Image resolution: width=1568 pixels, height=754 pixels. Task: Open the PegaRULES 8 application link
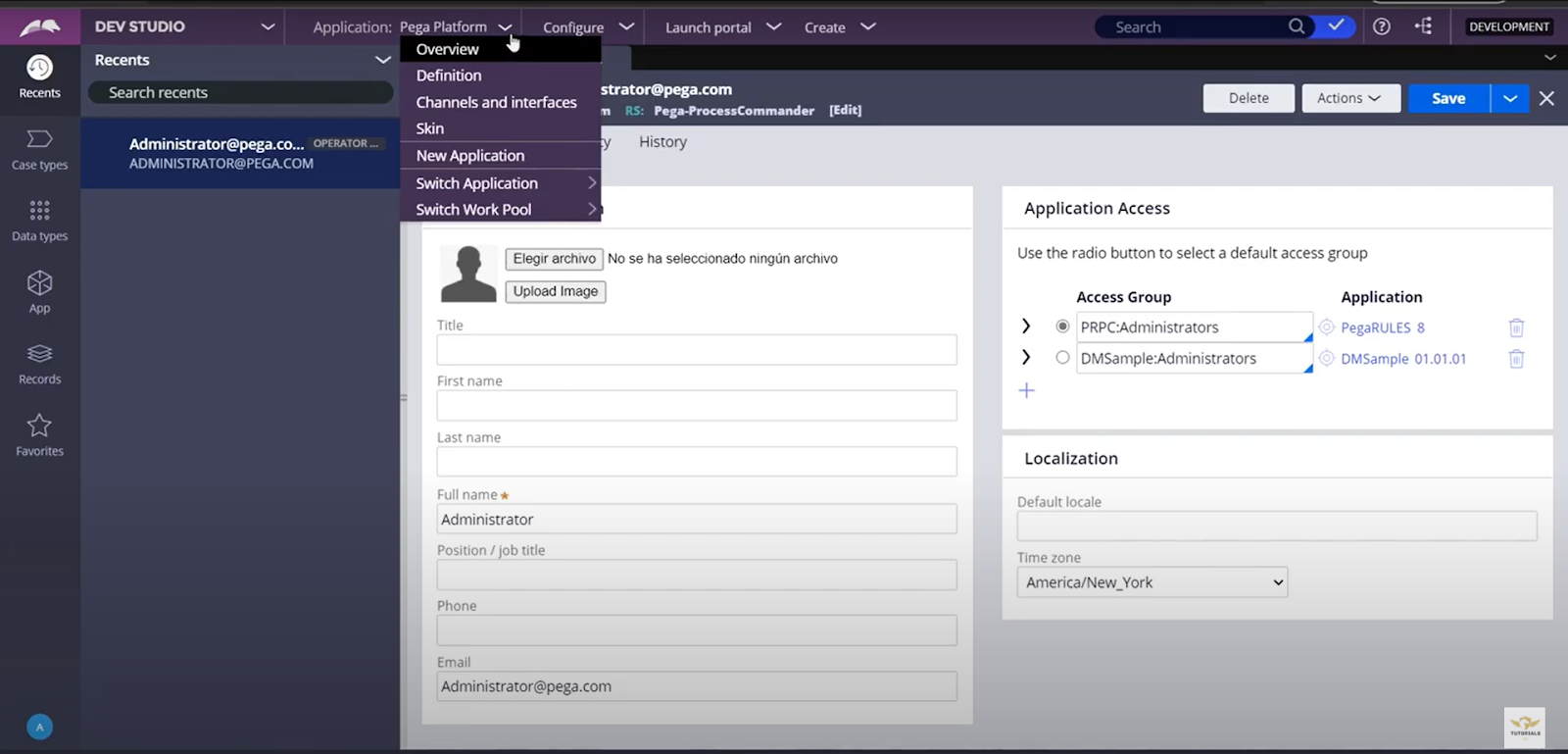click(1383, 327)
